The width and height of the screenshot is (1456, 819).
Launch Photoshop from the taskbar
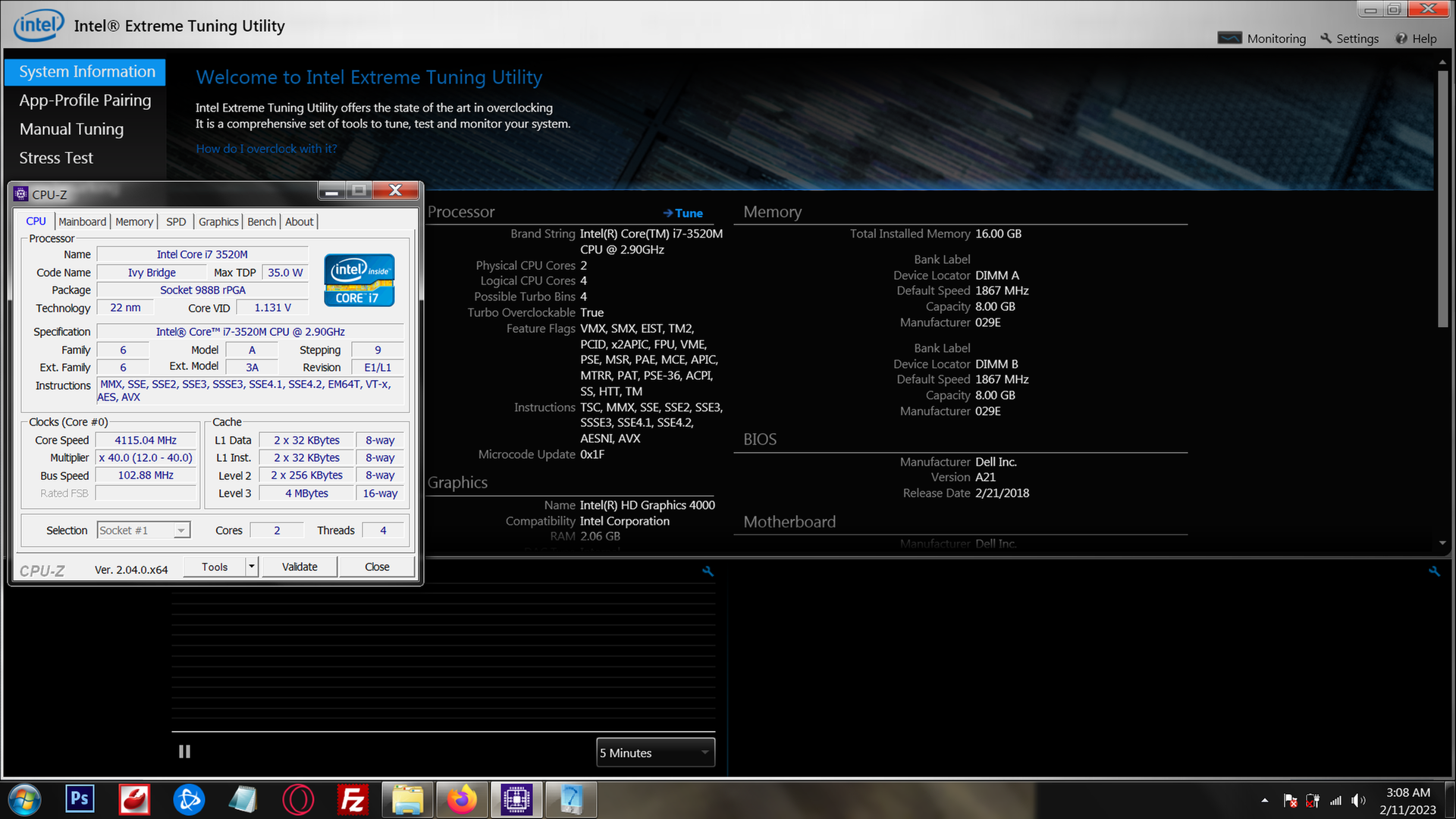tap(80, 799)
